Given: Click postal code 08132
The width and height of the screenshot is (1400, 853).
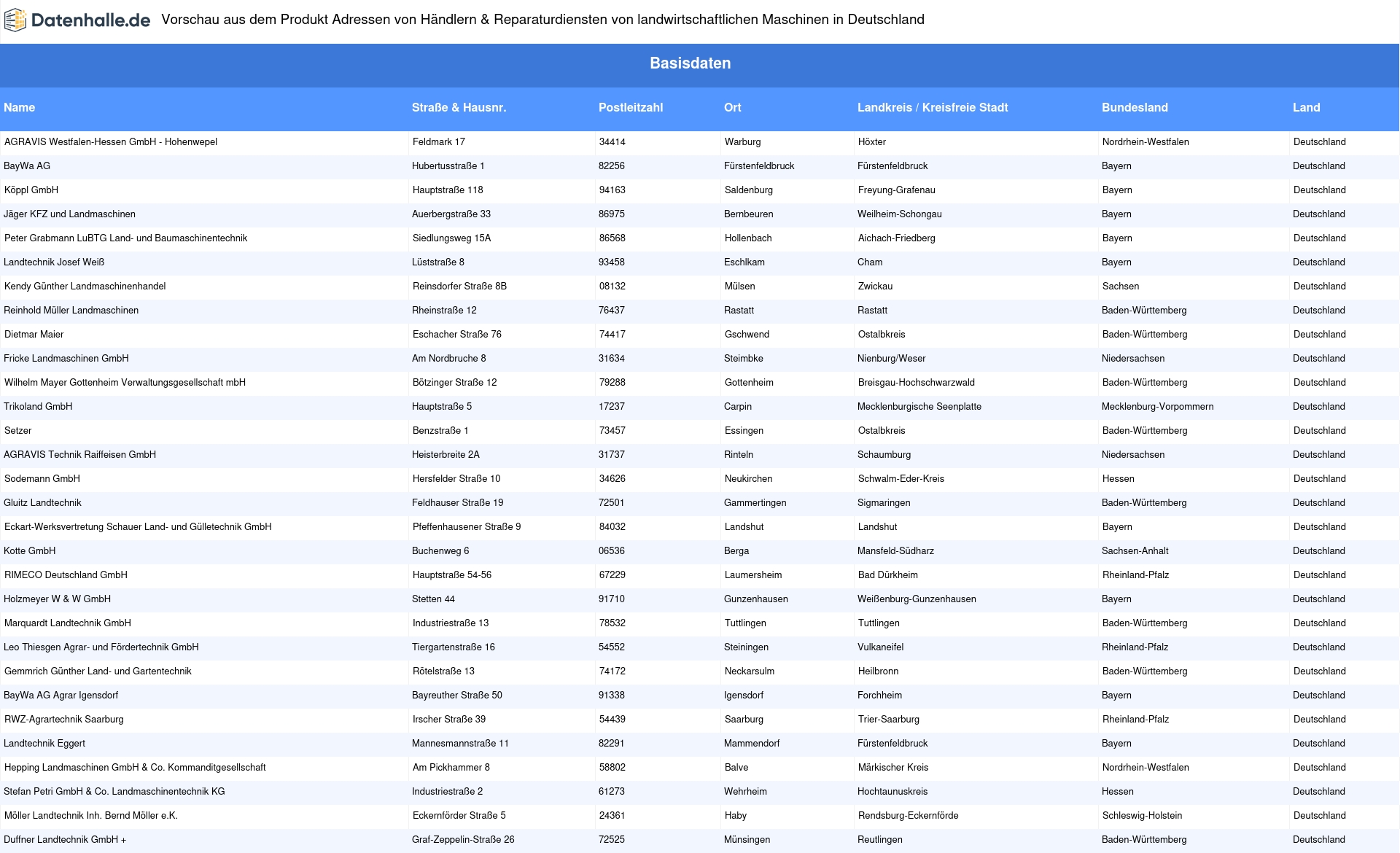Looking at the screenshot, I should point(612,287).
